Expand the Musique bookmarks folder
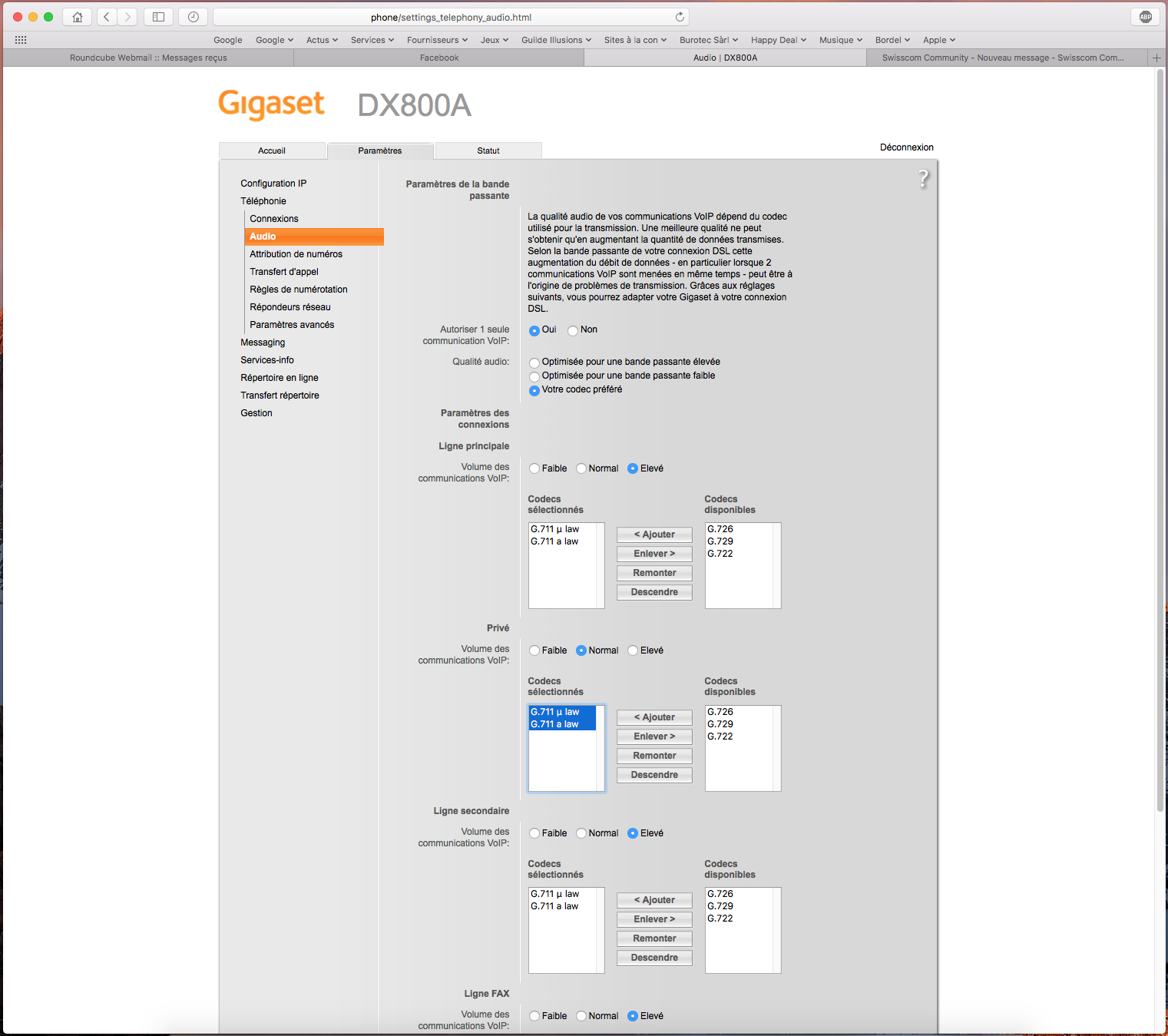This screenshot has width=1168, height=1036. 840,40
